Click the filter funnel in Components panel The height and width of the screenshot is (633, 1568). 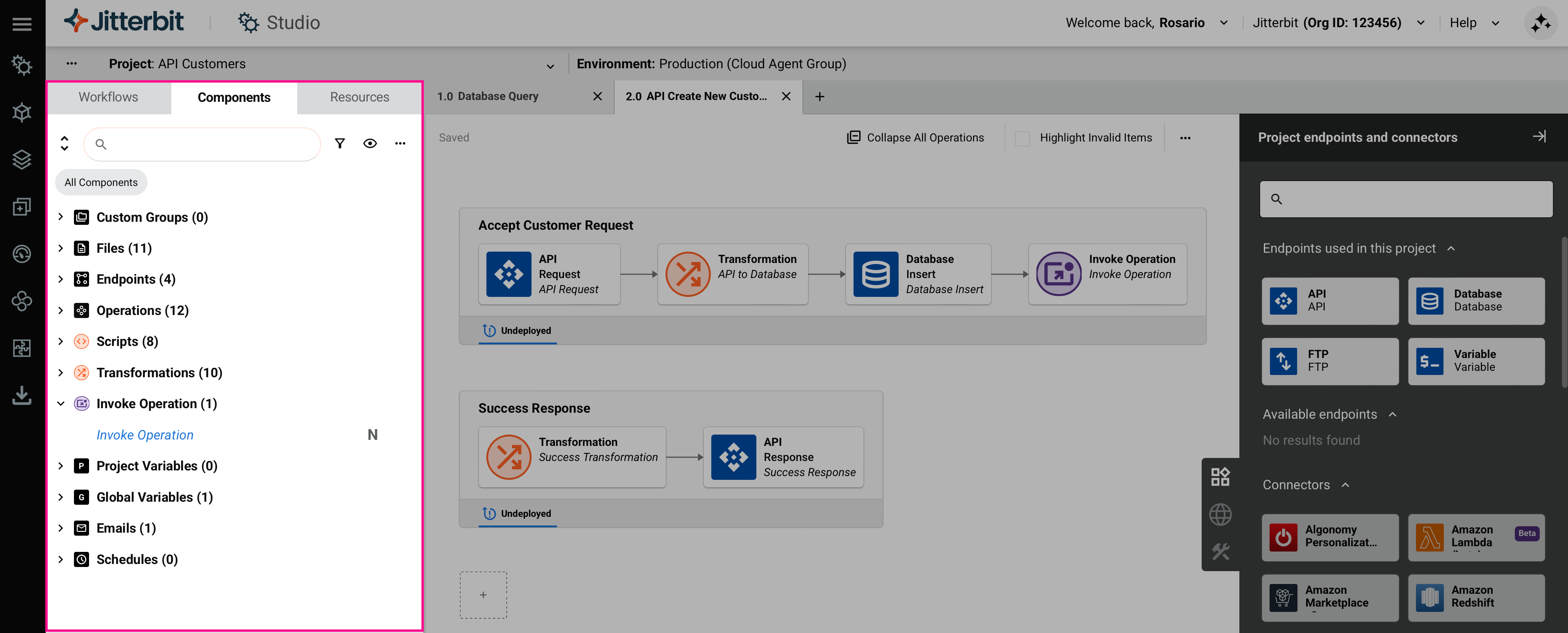(x=340, y=144)
